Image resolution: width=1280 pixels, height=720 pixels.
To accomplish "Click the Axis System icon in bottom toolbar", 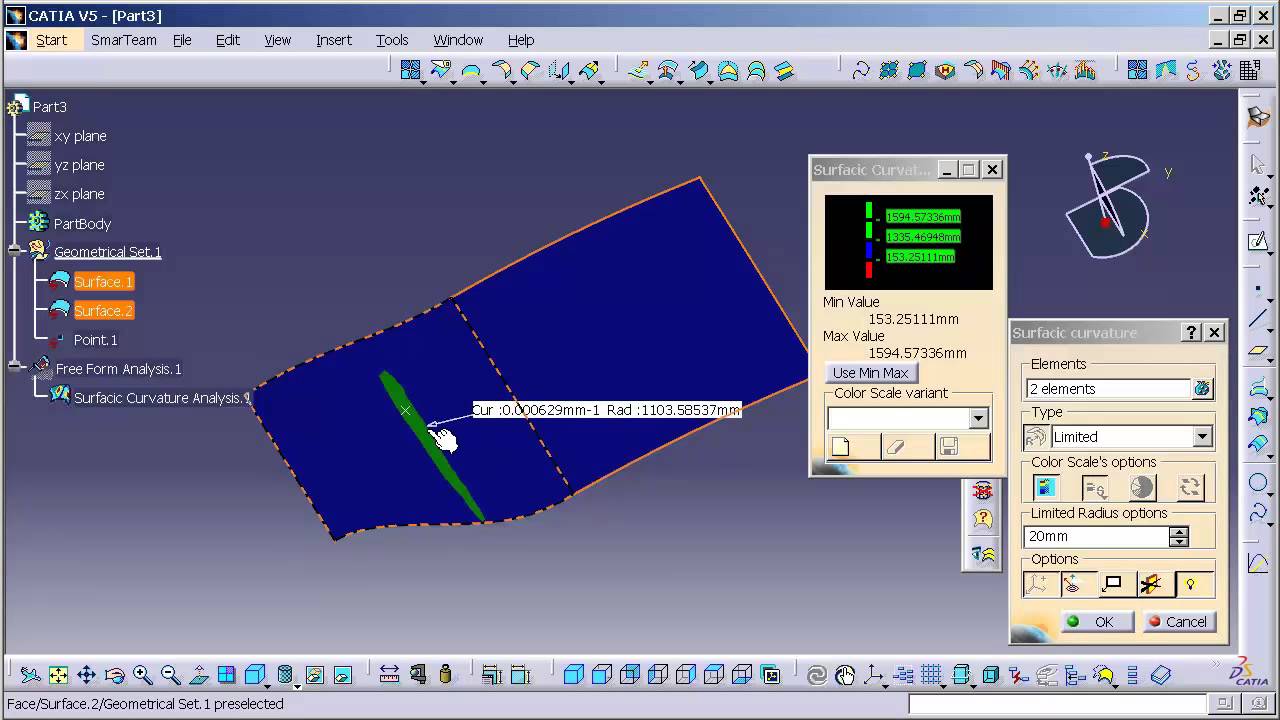I will [873, 675].
